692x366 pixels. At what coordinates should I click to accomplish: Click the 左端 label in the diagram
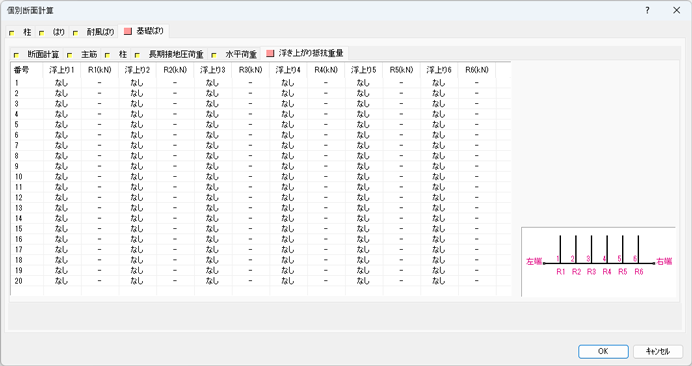534,261
